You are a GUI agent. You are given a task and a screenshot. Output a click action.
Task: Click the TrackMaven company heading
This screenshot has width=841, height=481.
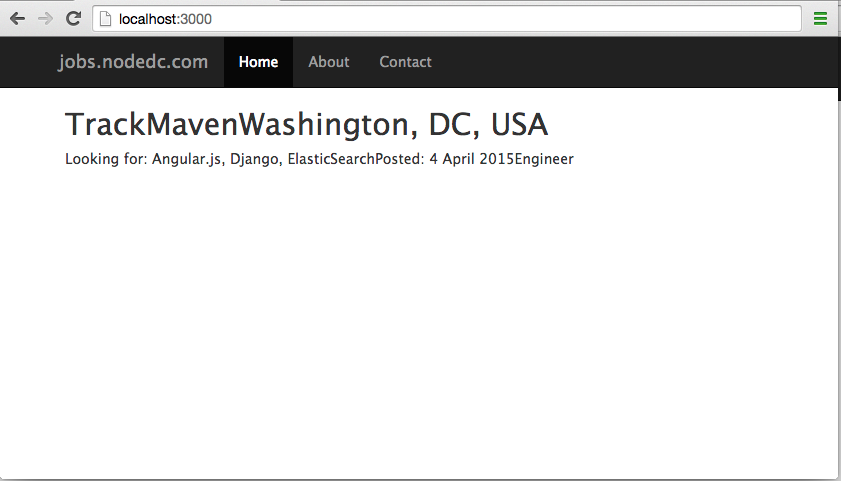point(151,124)
